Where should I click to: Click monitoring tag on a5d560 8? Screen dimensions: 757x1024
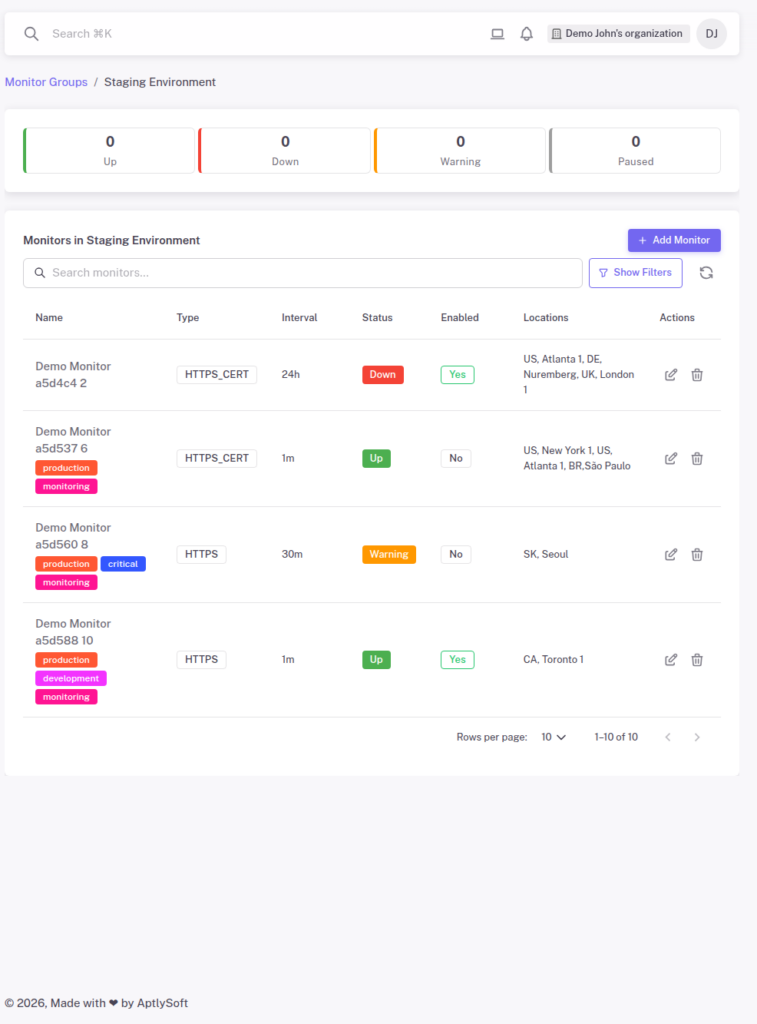click(x=66, y=583)
